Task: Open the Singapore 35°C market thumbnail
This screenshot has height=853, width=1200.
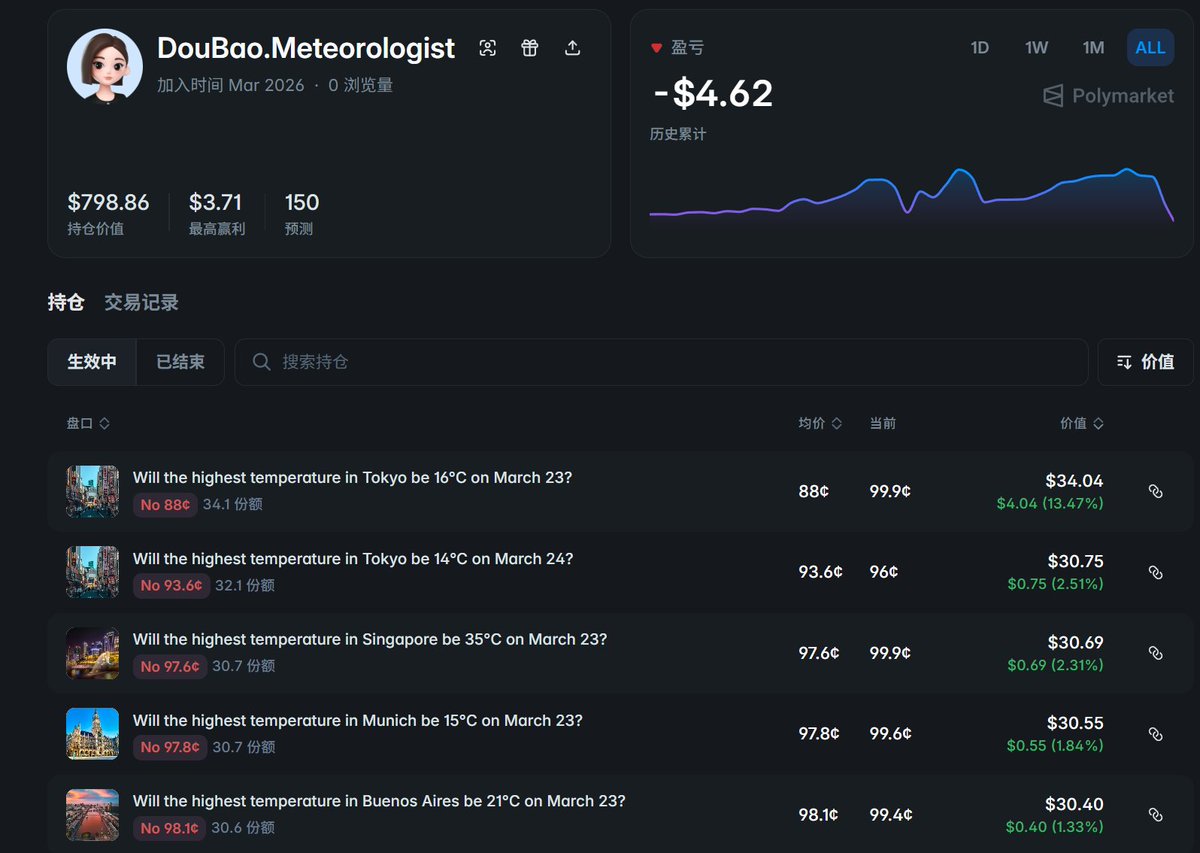Action: click(x=93, y=653)
